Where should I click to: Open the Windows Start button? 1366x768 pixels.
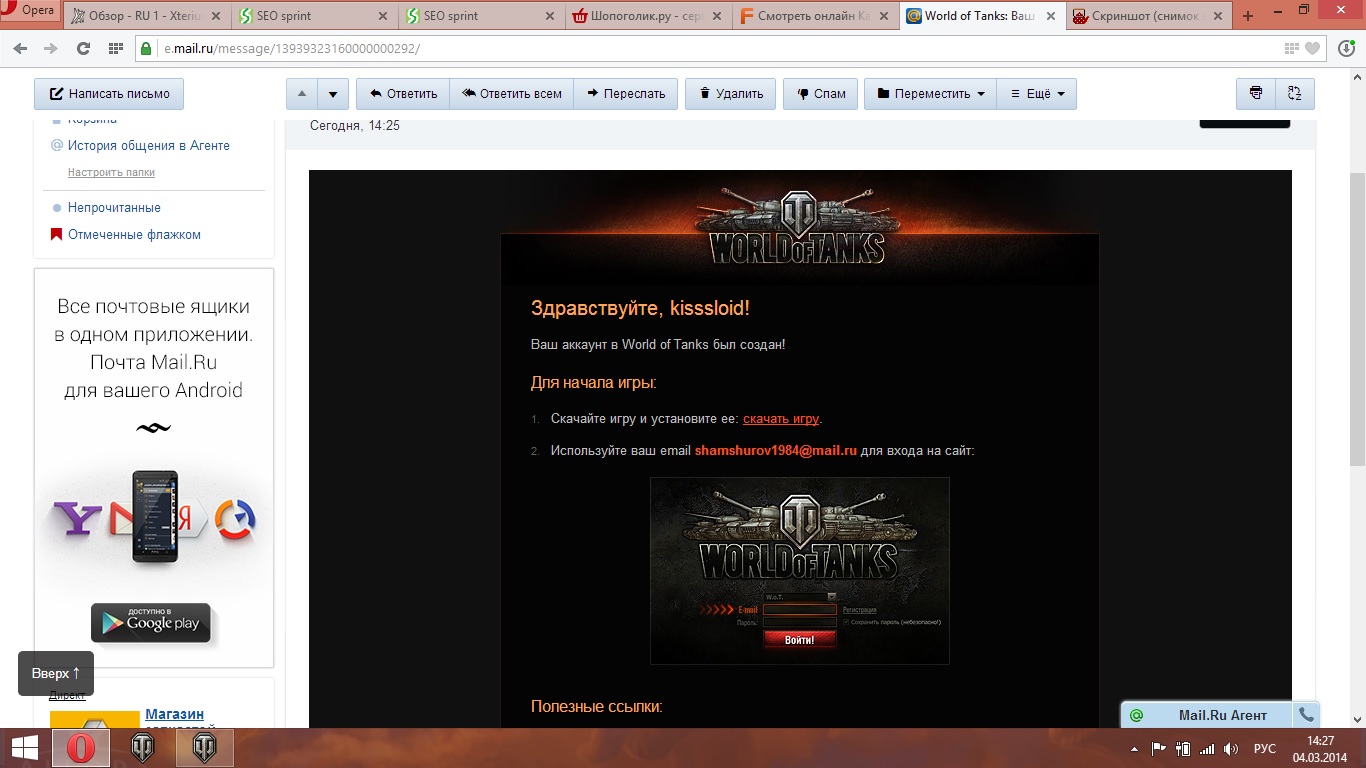(x=24, y=748)
